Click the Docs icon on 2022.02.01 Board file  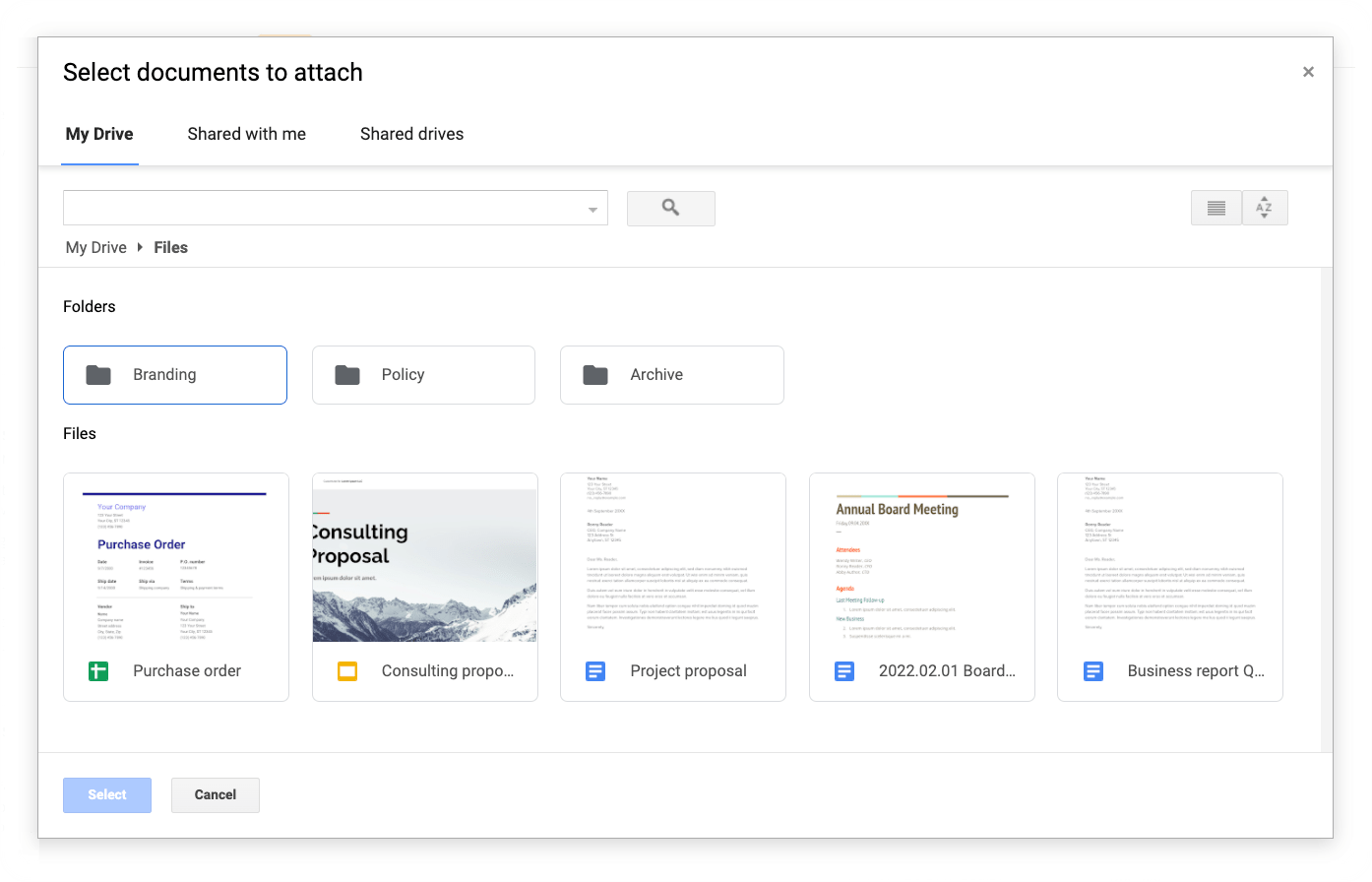click(844, 670)
